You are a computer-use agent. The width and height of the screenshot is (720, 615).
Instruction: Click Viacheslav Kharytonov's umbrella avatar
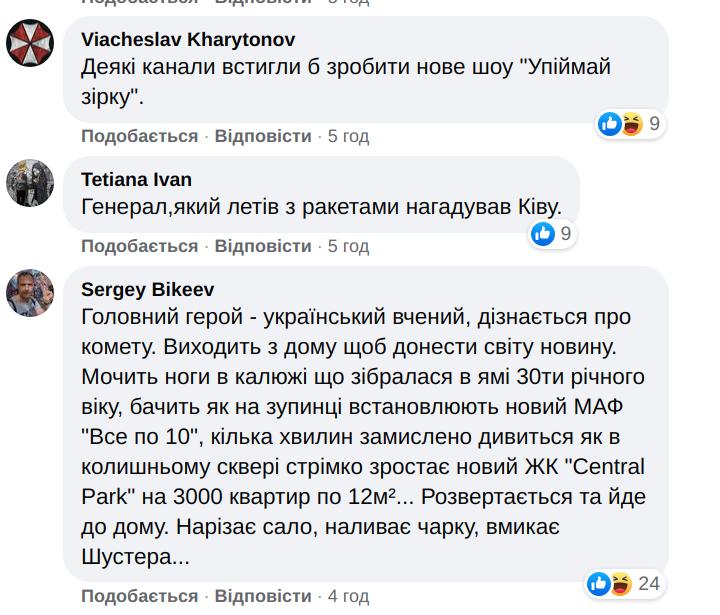[x=30, y=43]
